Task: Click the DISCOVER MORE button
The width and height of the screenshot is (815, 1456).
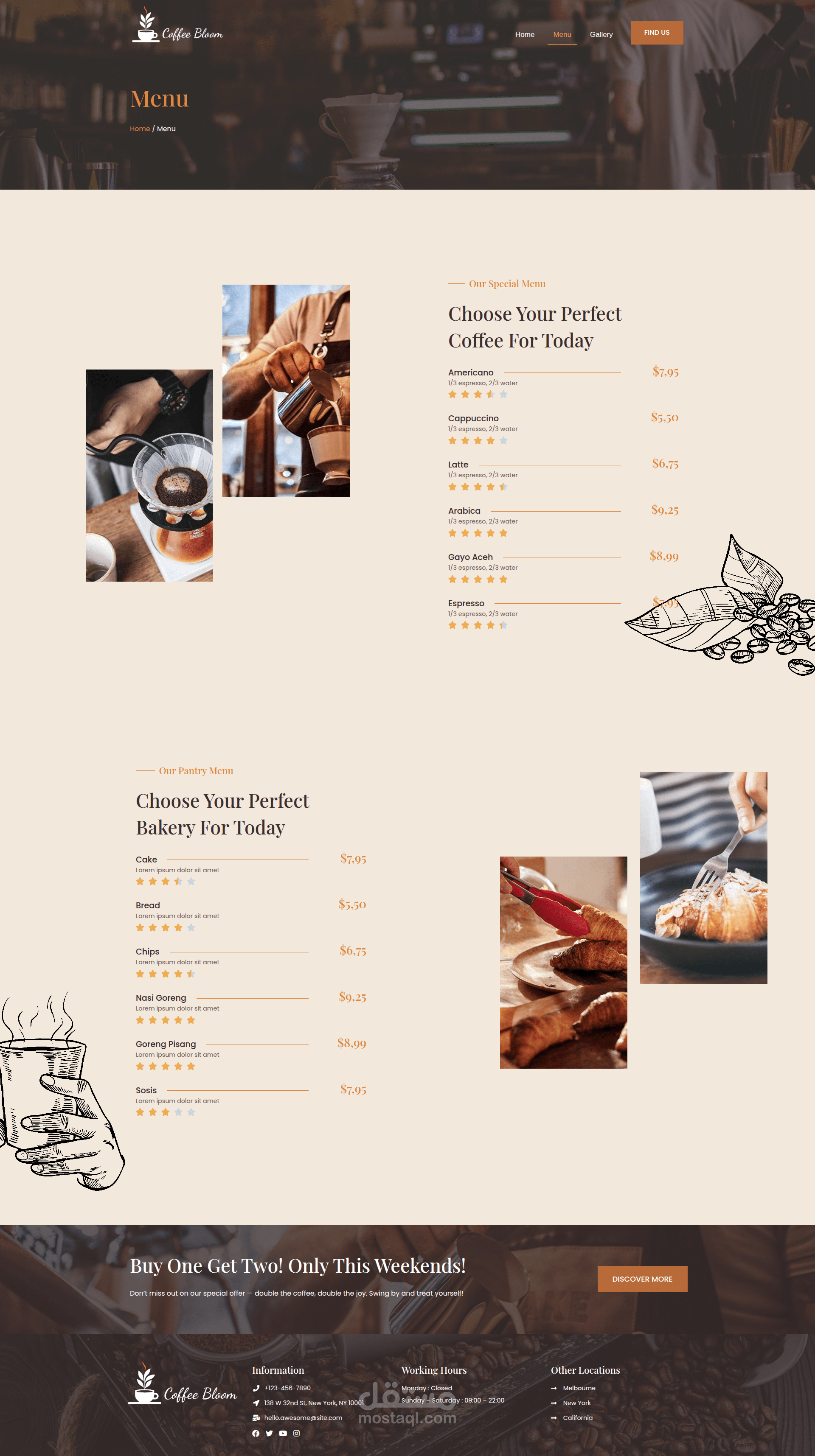Action: pyautogui.click(x=643, y=1279)
